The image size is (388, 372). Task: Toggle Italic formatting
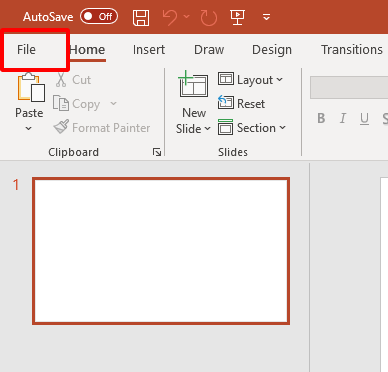coord(343,118)
